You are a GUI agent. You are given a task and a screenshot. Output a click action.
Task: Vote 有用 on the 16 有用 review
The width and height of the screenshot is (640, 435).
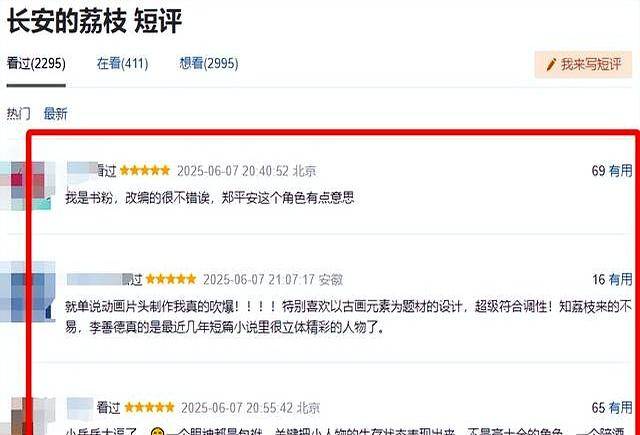(x=620, y=280)
